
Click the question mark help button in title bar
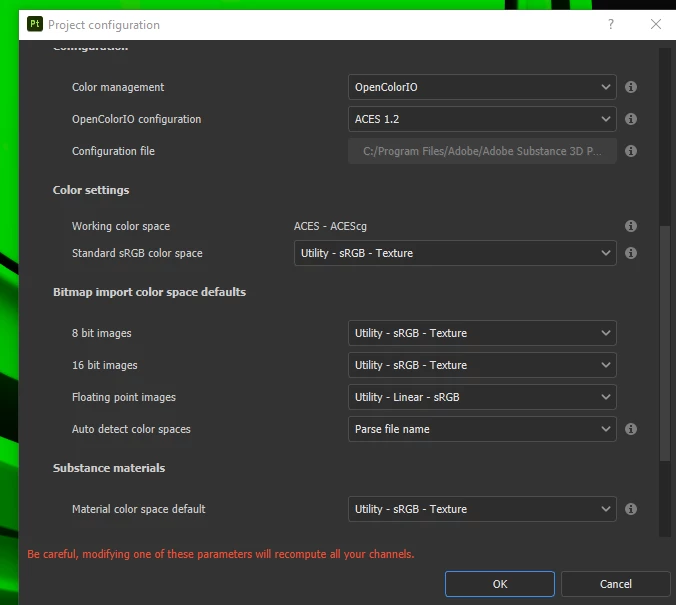click(610, 24)
